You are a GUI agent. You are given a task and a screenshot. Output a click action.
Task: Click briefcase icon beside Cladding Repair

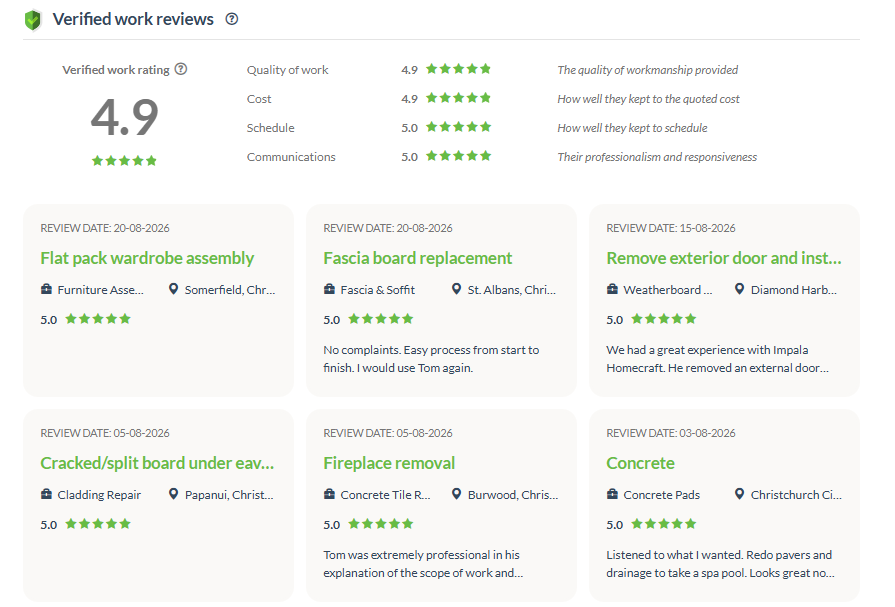[x=46, y=494]
